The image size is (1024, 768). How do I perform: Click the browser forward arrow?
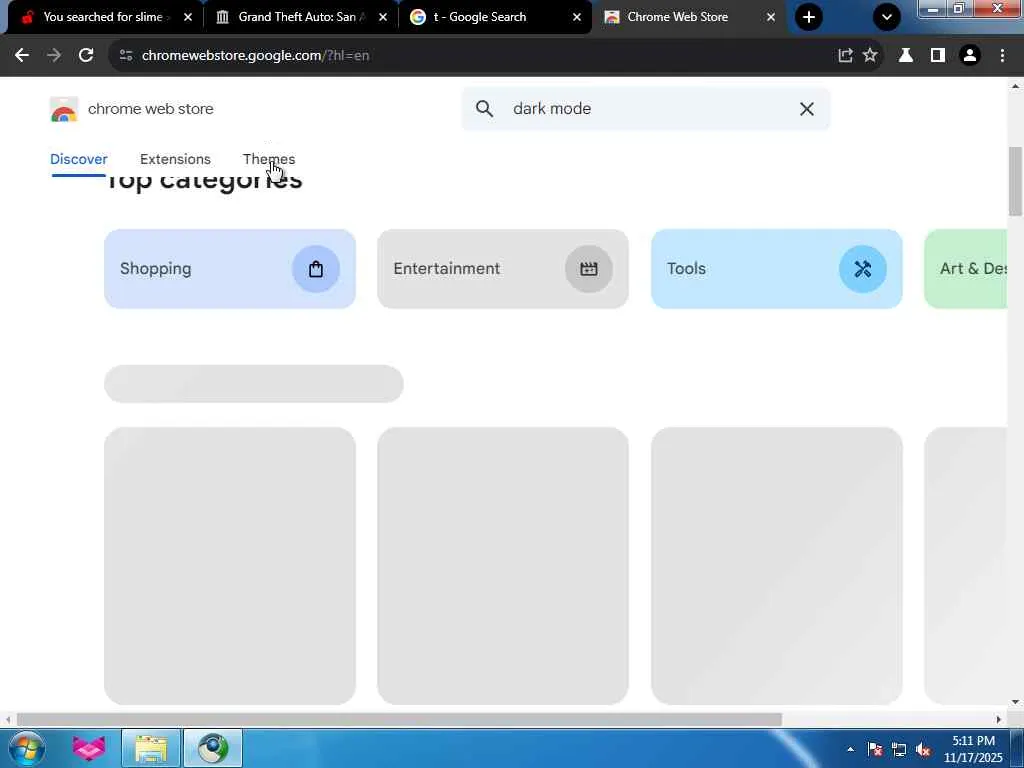click(54, 56)
